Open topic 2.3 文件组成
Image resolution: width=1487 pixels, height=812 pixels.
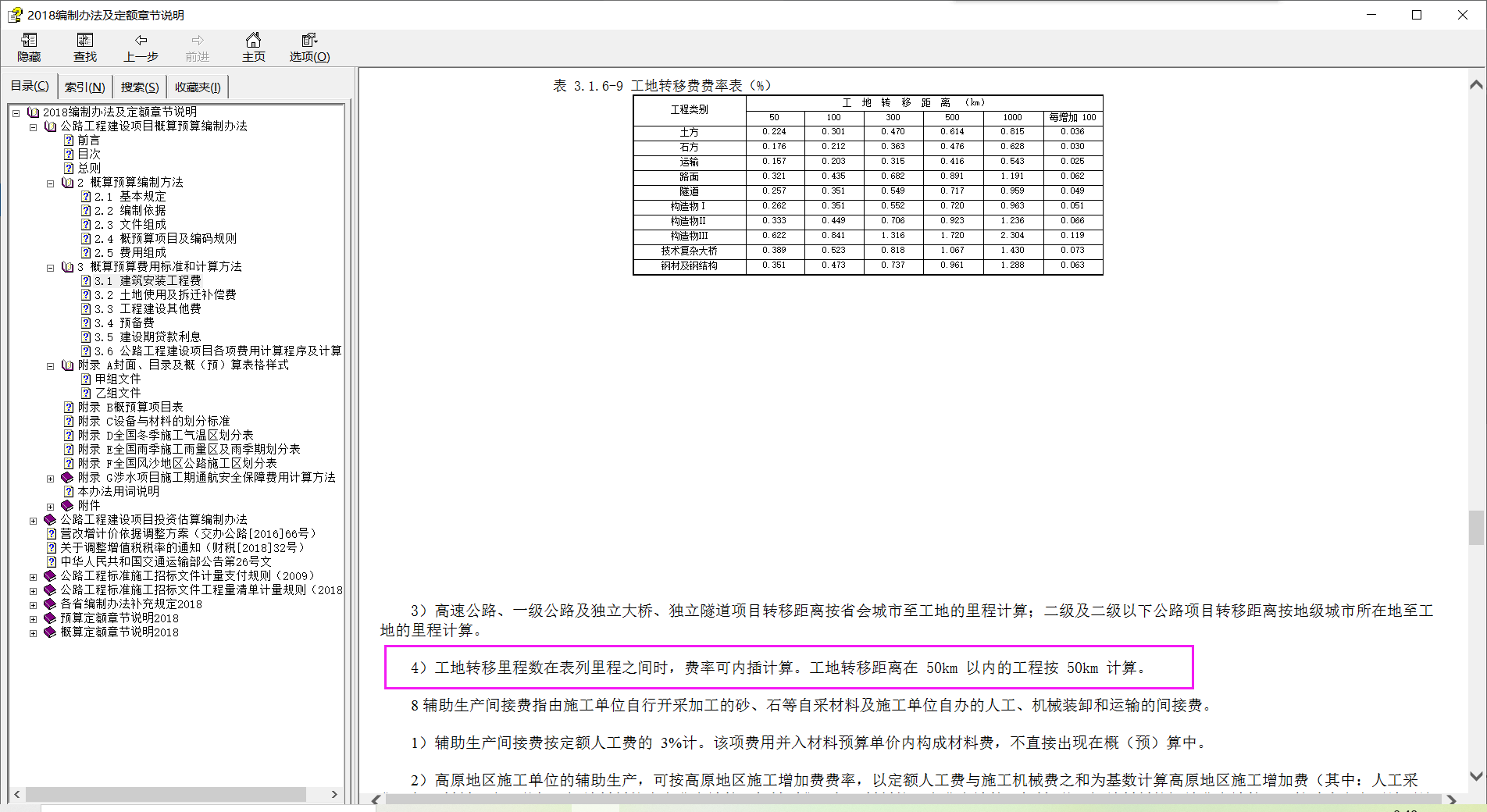(x=130, y=225)
